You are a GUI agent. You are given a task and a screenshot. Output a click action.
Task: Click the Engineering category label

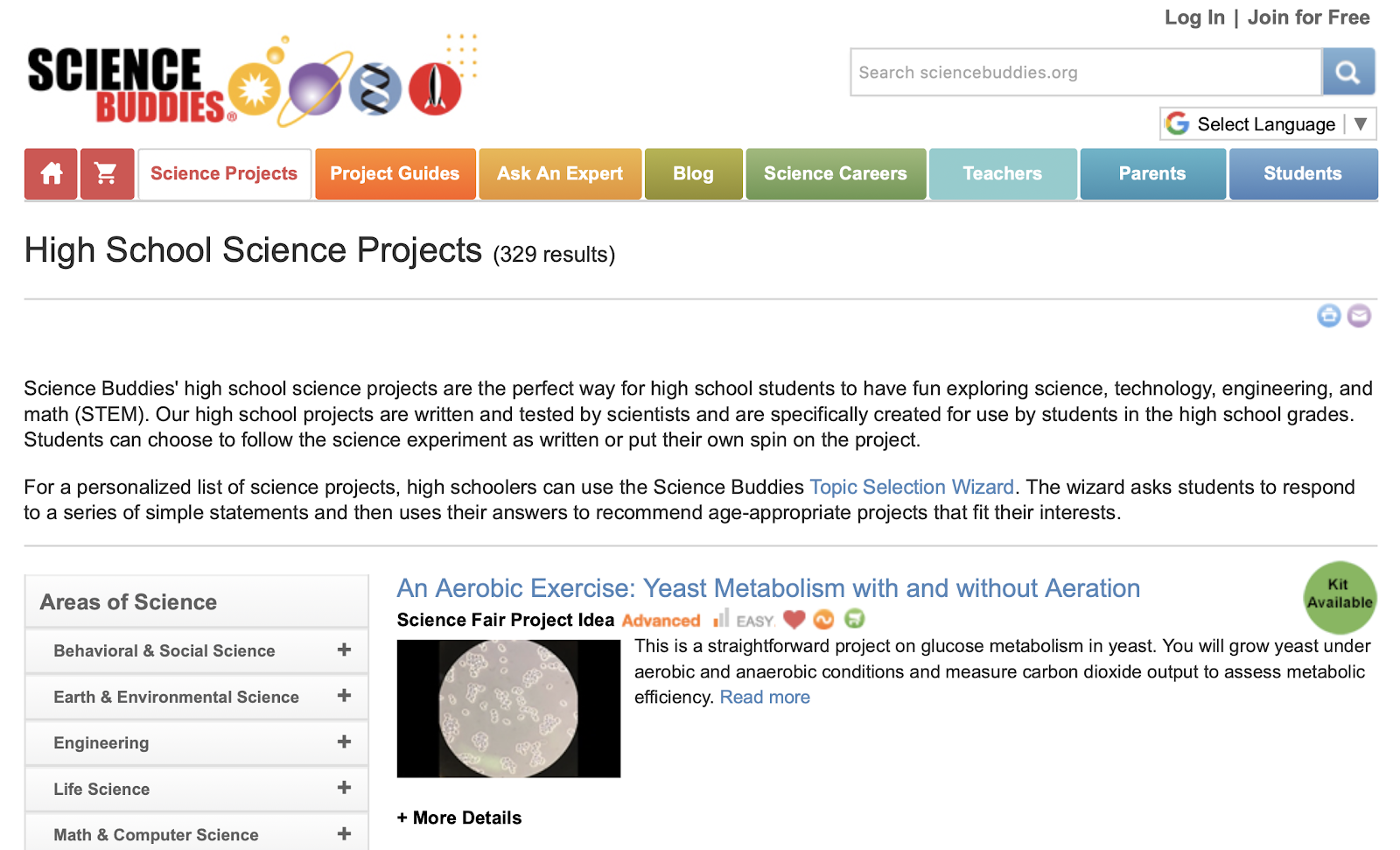101,743
